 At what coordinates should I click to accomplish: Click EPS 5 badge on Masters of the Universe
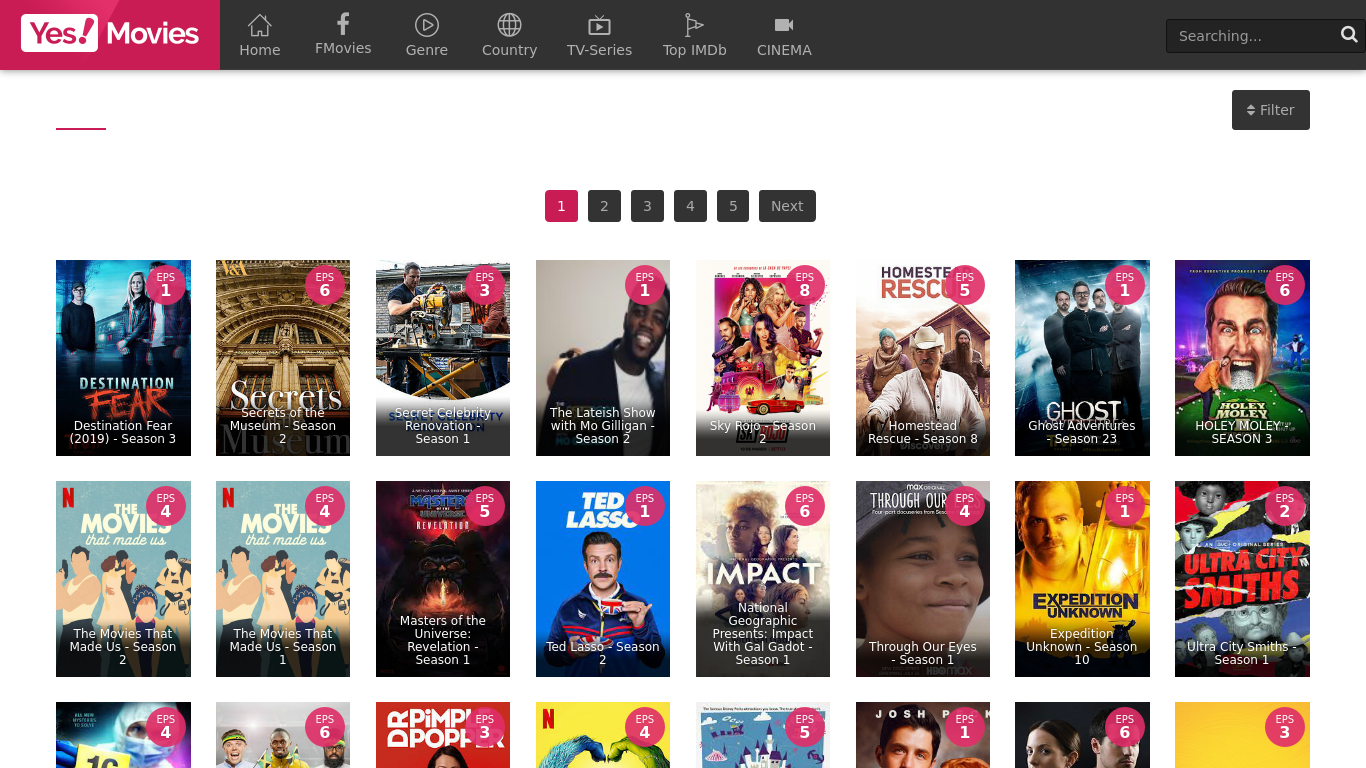click(485, 506)
